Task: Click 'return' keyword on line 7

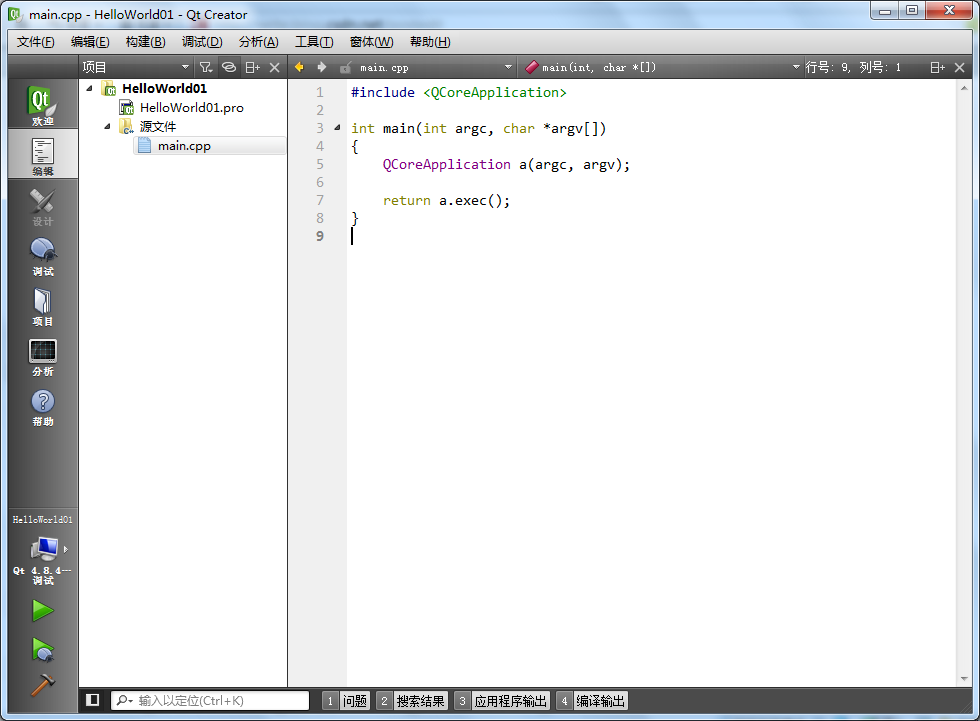Action: point(406,201)
